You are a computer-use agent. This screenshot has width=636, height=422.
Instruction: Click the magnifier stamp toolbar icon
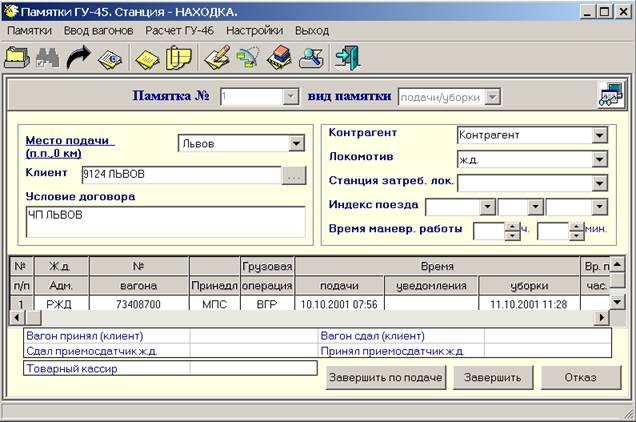312,58
